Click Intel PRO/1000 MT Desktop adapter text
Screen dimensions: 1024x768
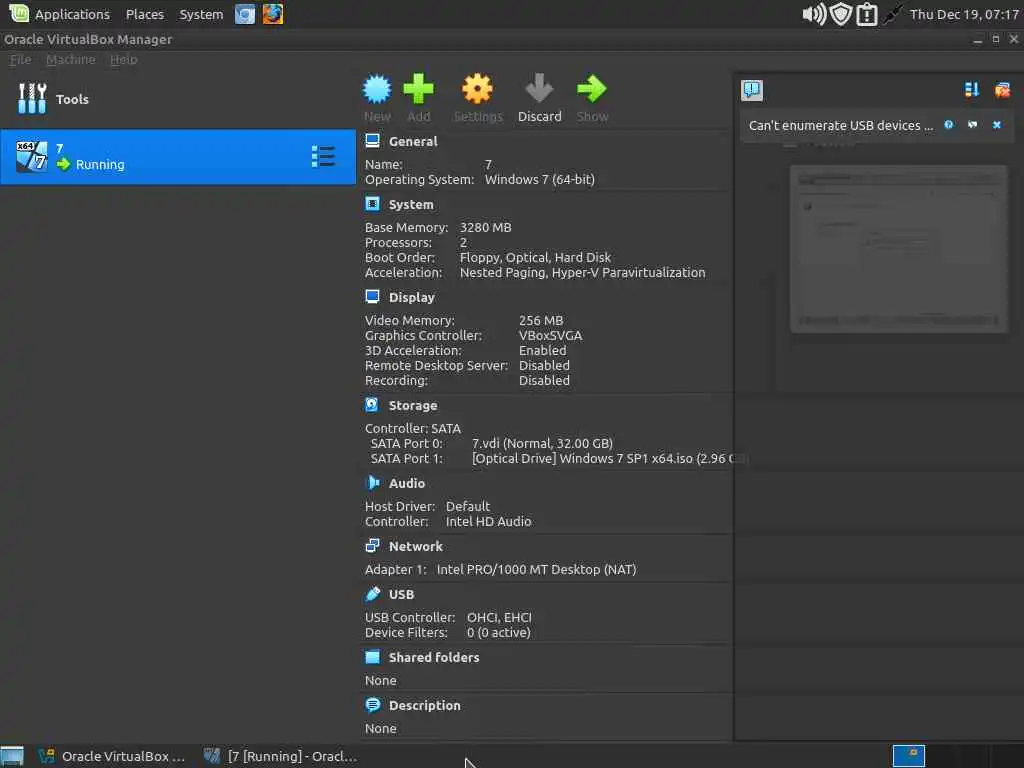click(536, 569)
